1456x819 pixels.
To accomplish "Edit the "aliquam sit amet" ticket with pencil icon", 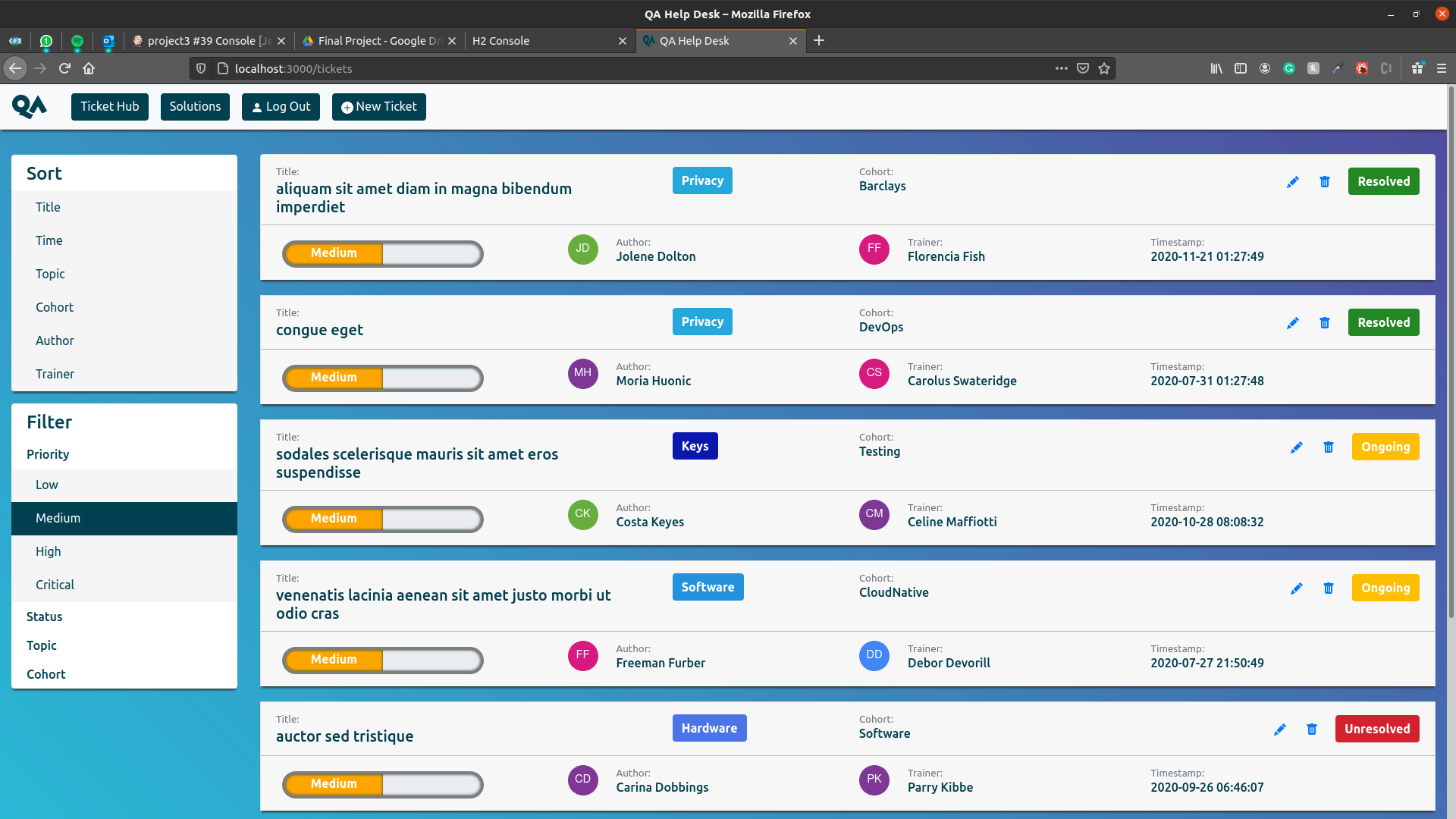I will 1293,182.
